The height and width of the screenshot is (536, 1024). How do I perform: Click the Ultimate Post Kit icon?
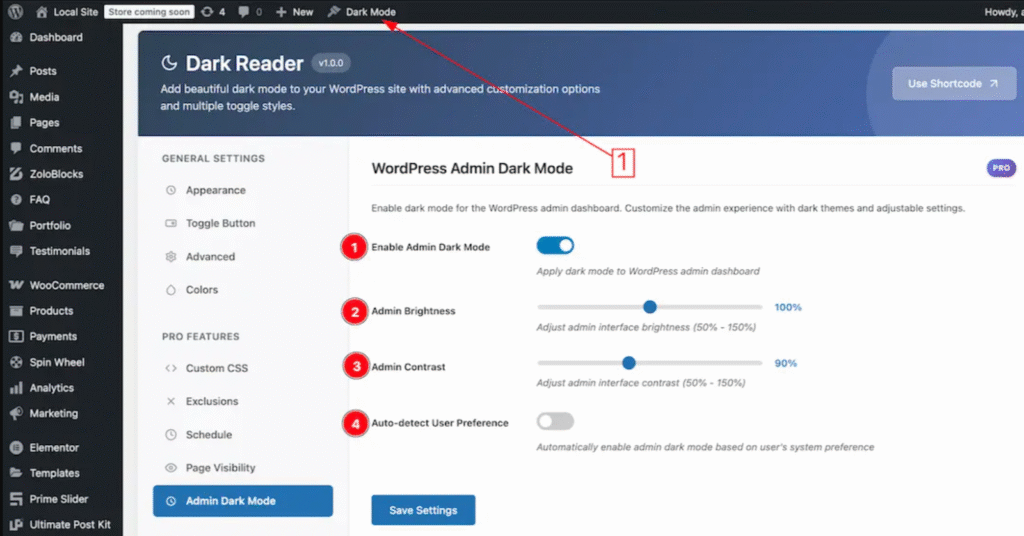(16, 524)
